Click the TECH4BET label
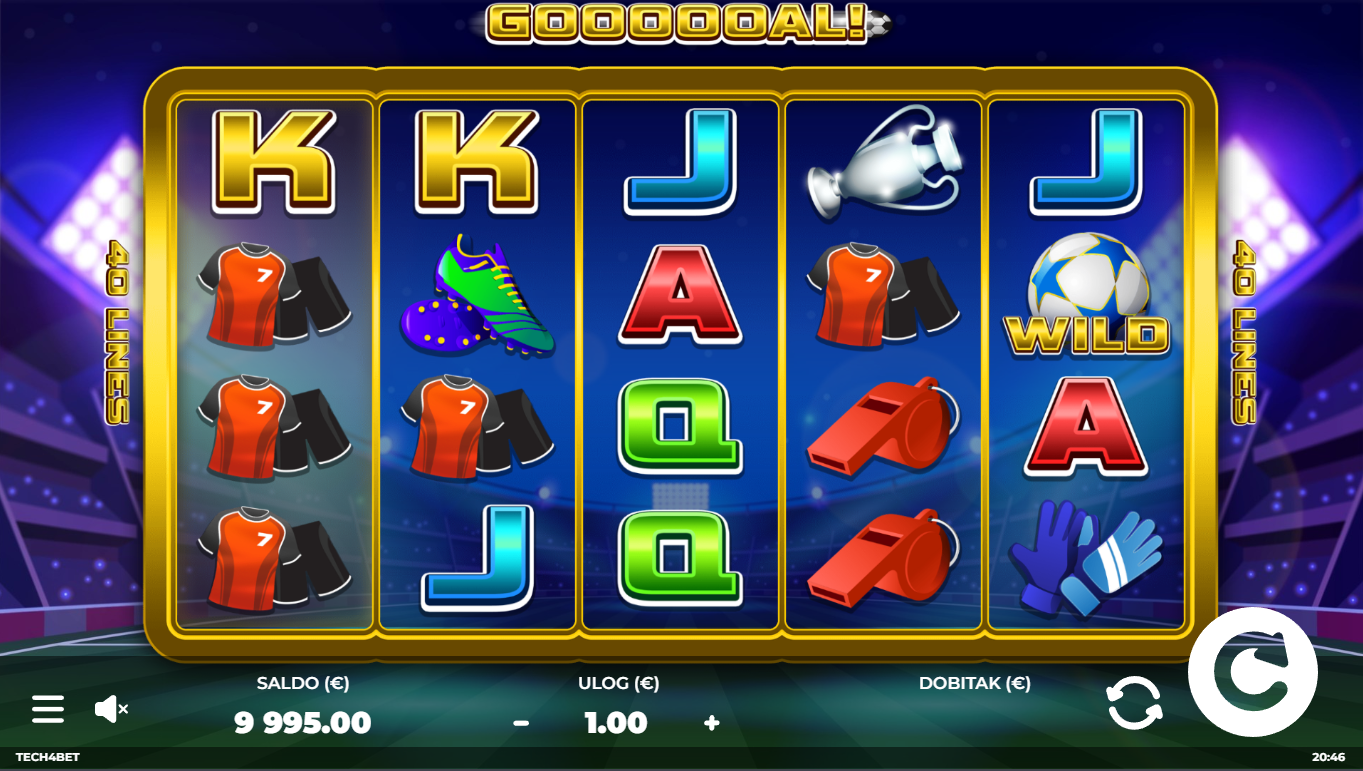The height and width of the screenshot is (771, 1363). [47, 757]
